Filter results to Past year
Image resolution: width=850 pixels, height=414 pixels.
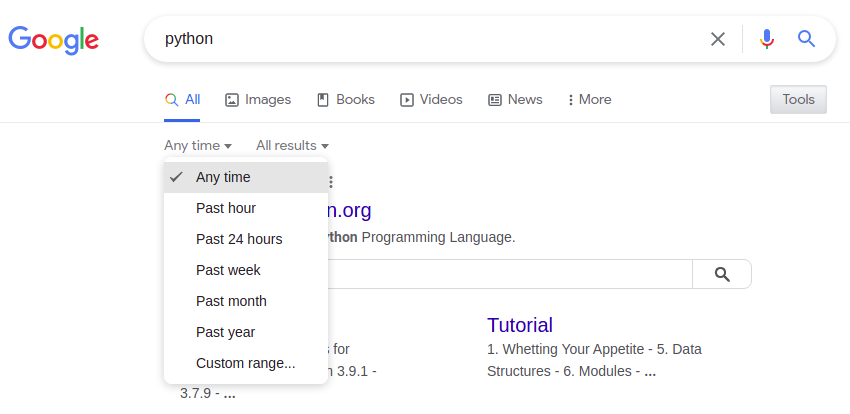pos(246,332)
